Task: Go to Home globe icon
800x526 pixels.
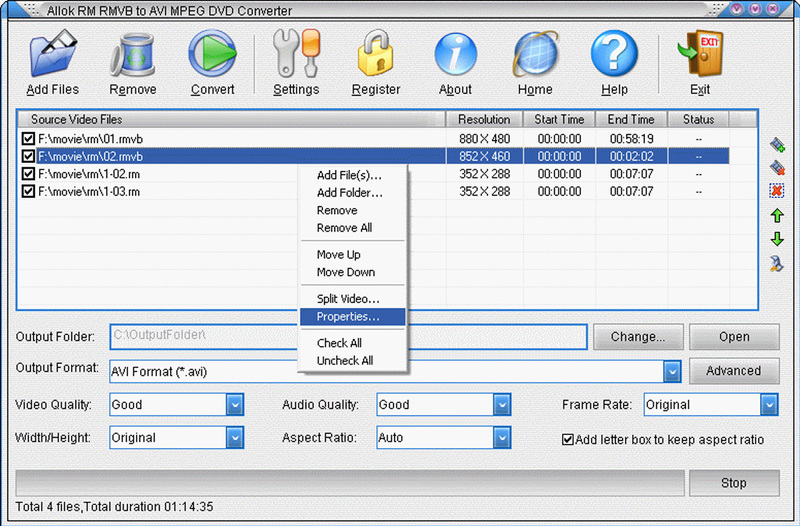Action: (x=535, y=55)
